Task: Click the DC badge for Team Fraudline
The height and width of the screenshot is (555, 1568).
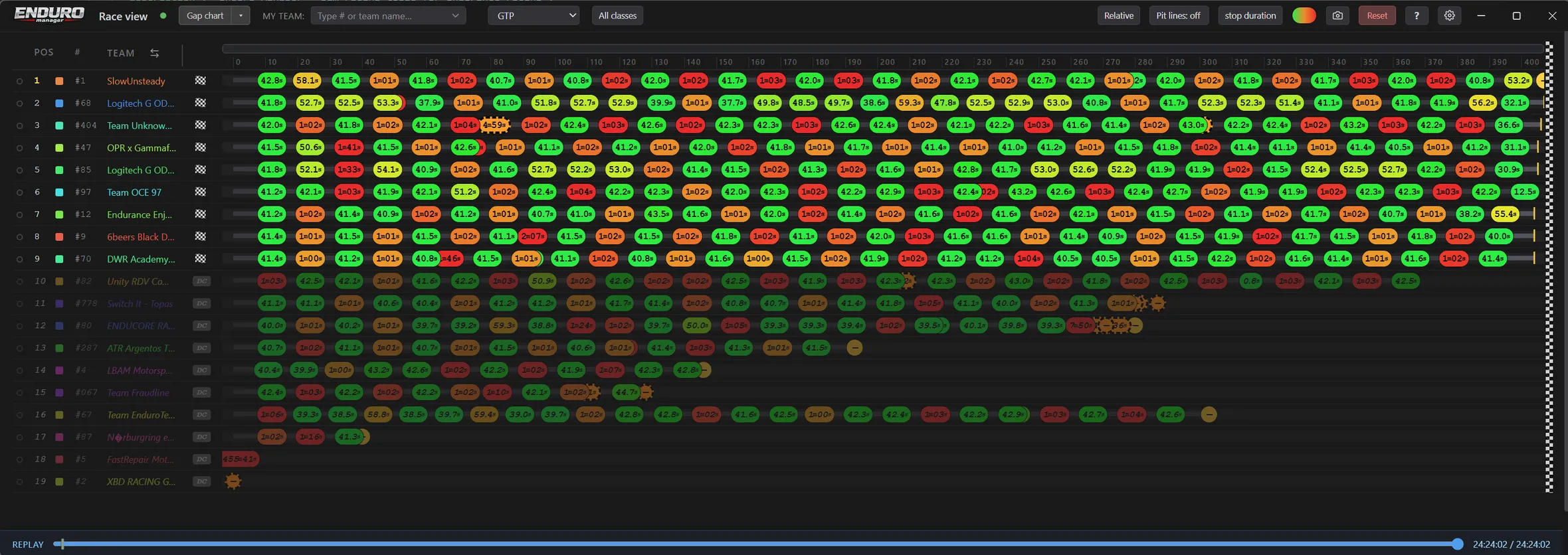Action: tap(202, 392)
